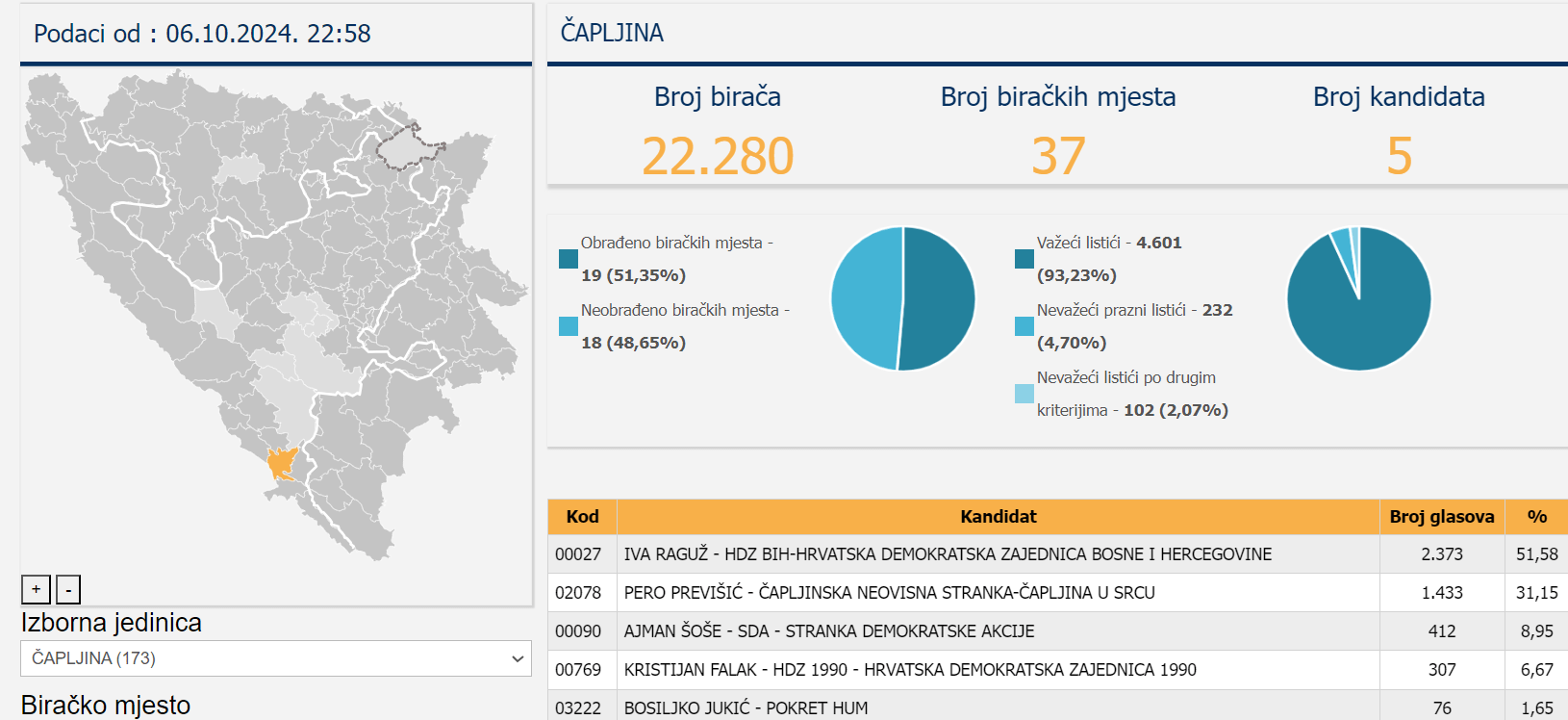Screen dimensions: 1568x720
Task: Select the IVA RAGUŽ candidate row
Action: click(948, 554)
